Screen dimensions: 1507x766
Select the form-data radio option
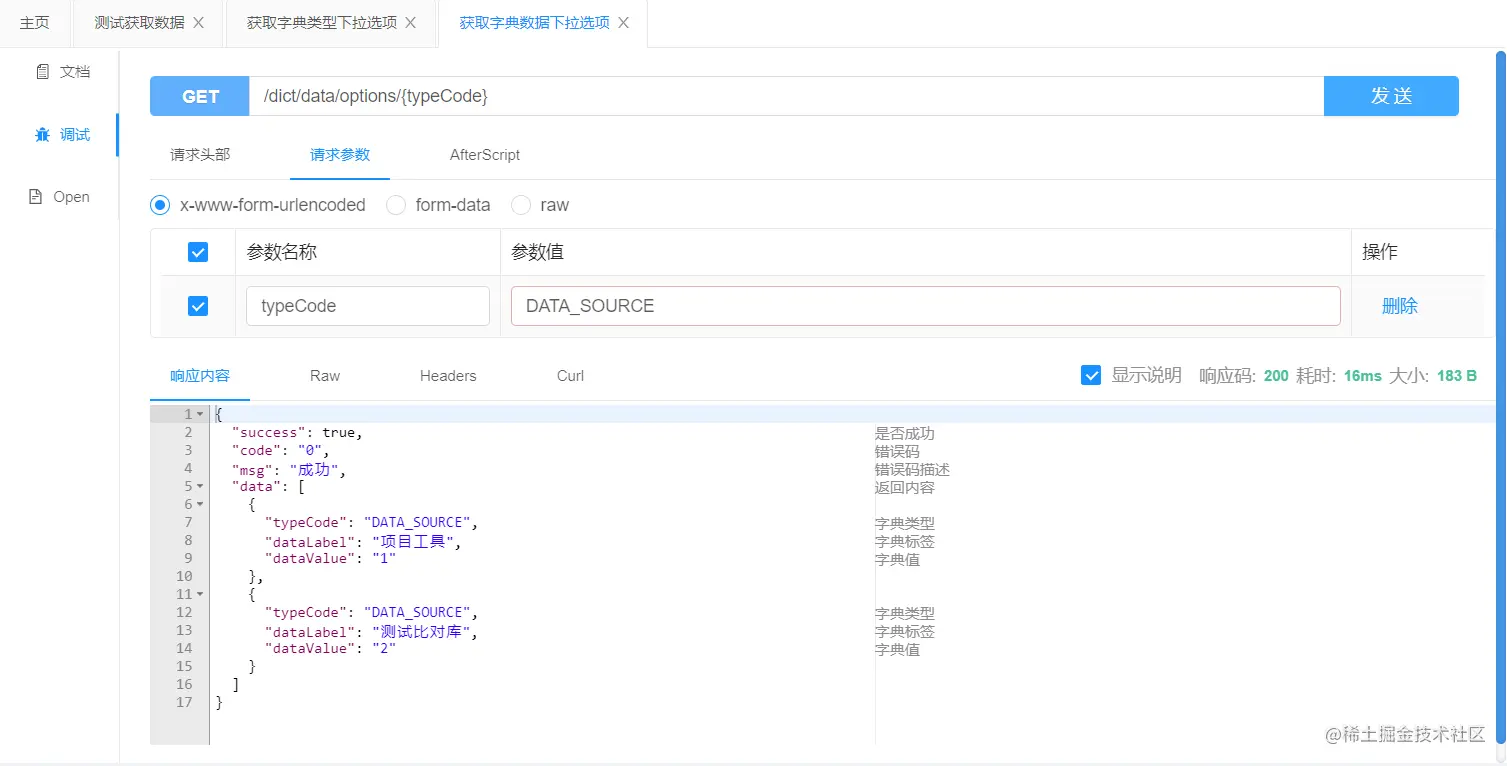click(396, 205)
